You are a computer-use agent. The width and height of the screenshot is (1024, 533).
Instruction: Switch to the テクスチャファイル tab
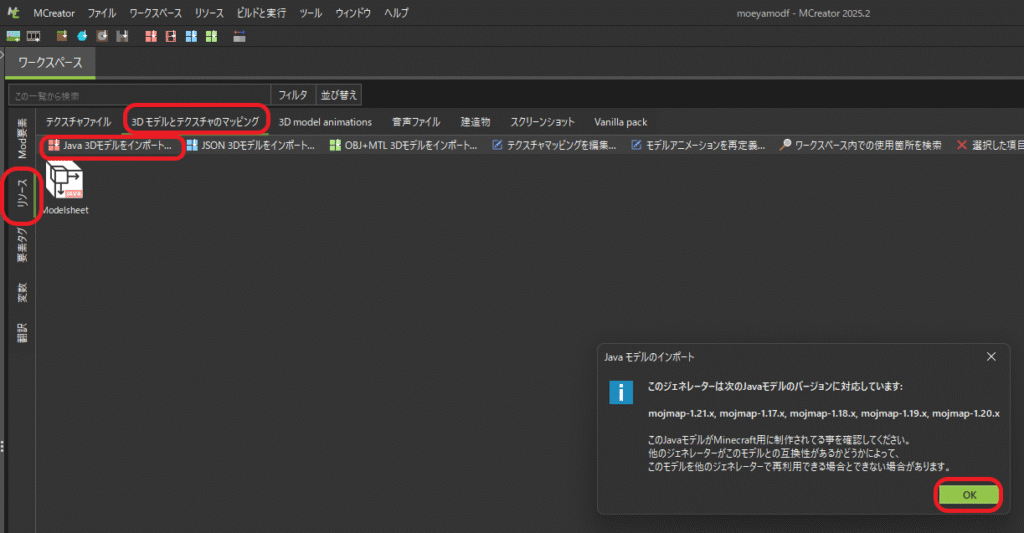click(x=79, y=122)
